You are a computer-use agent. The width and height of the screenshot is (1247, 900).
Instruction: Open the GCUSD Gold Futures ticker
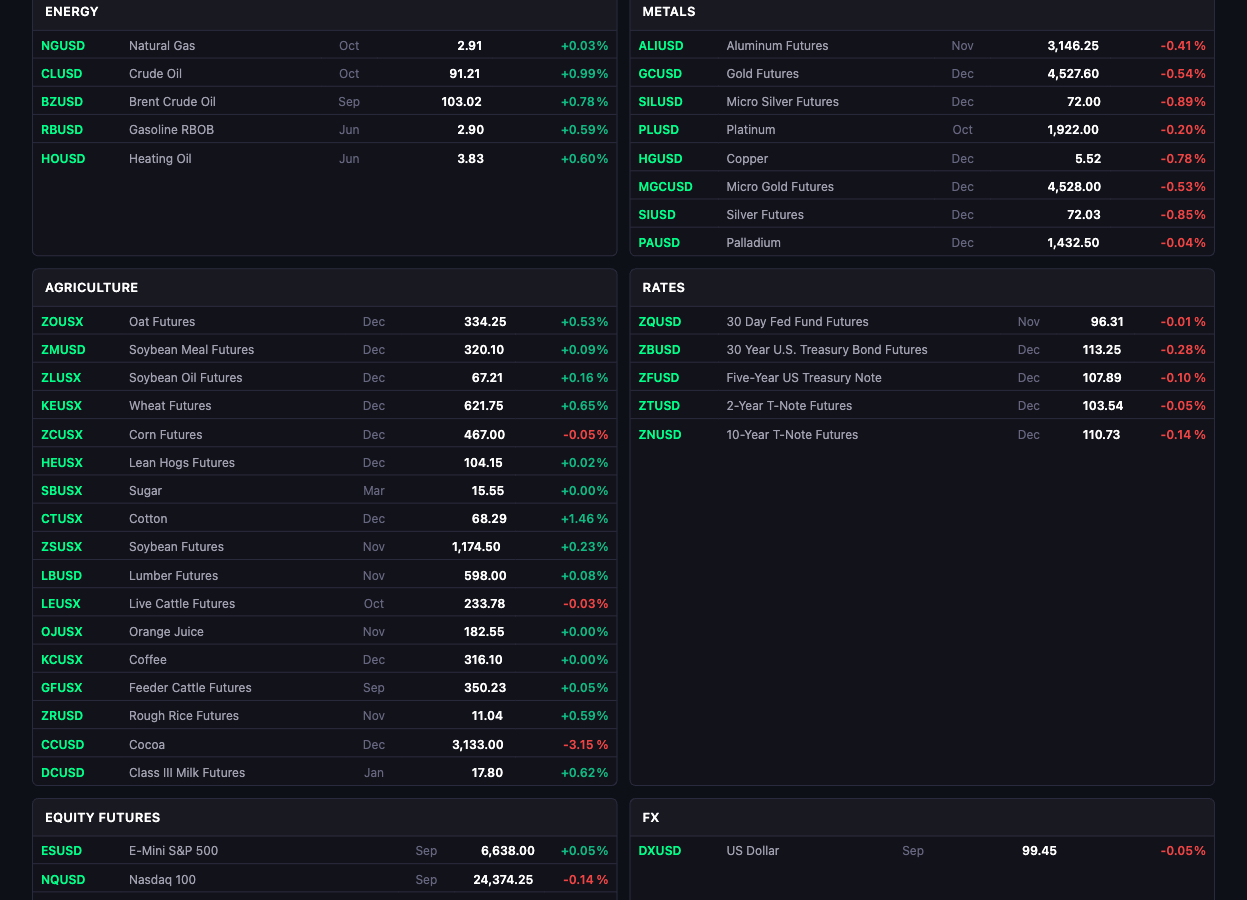[x=660, y=73]
